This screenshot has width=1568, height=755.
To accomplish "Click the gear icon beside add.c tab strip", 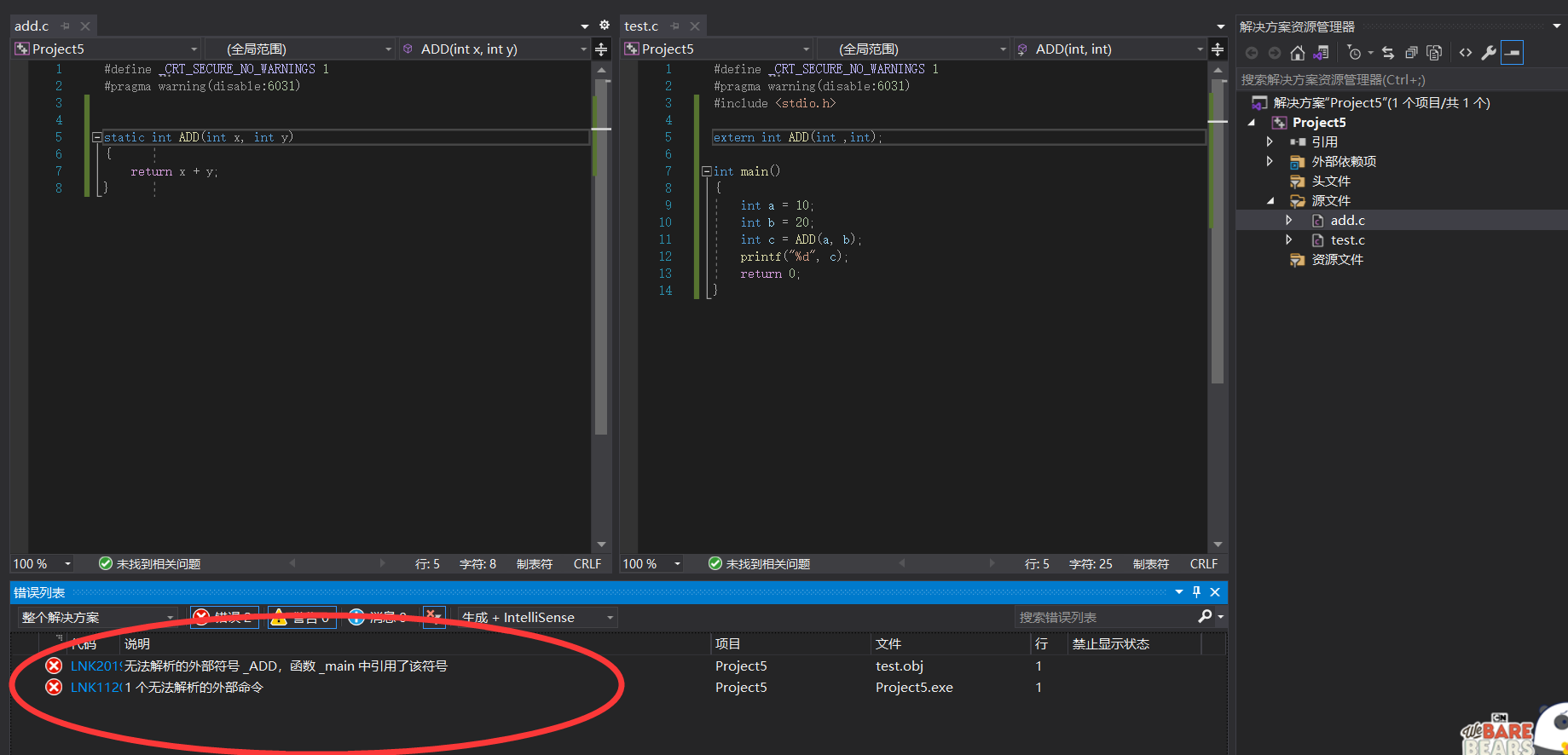I will [x=605, y=26].
